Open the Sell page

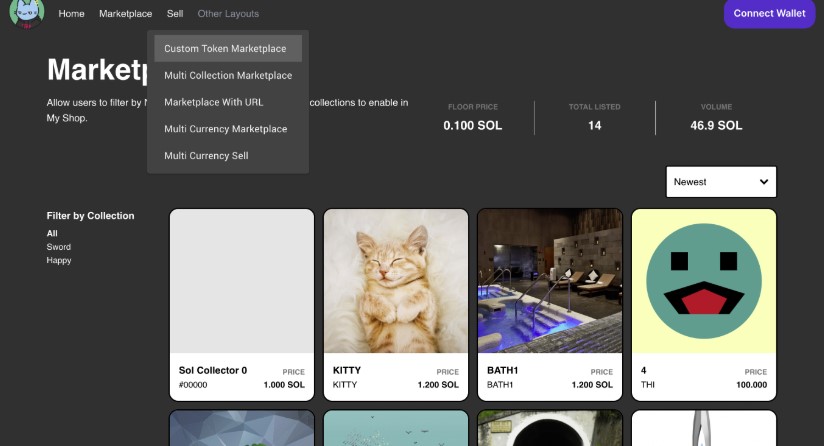click(x=175, y=14)
